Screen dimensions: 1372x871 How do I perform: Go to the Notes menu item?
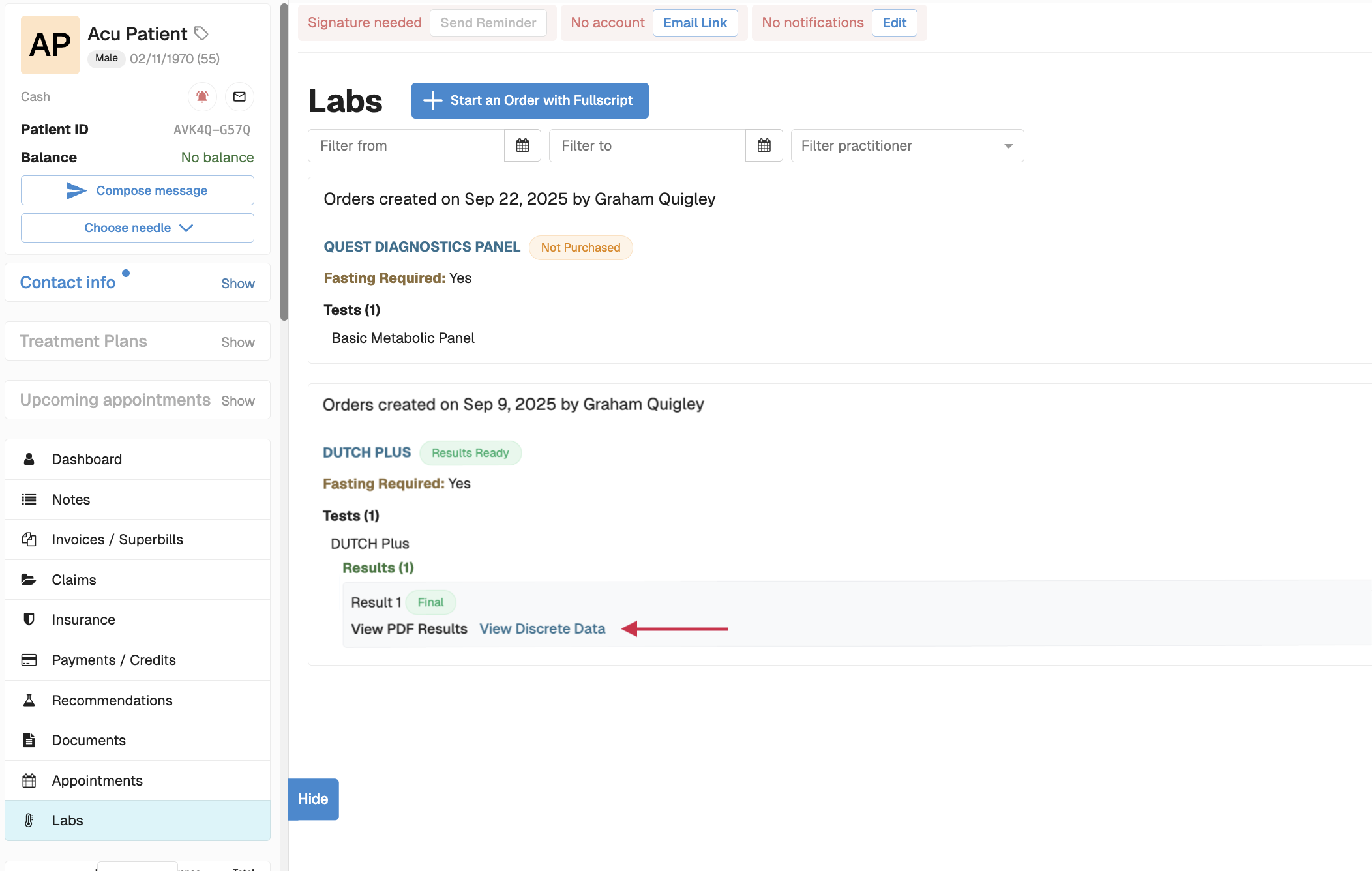pos(71,499)
